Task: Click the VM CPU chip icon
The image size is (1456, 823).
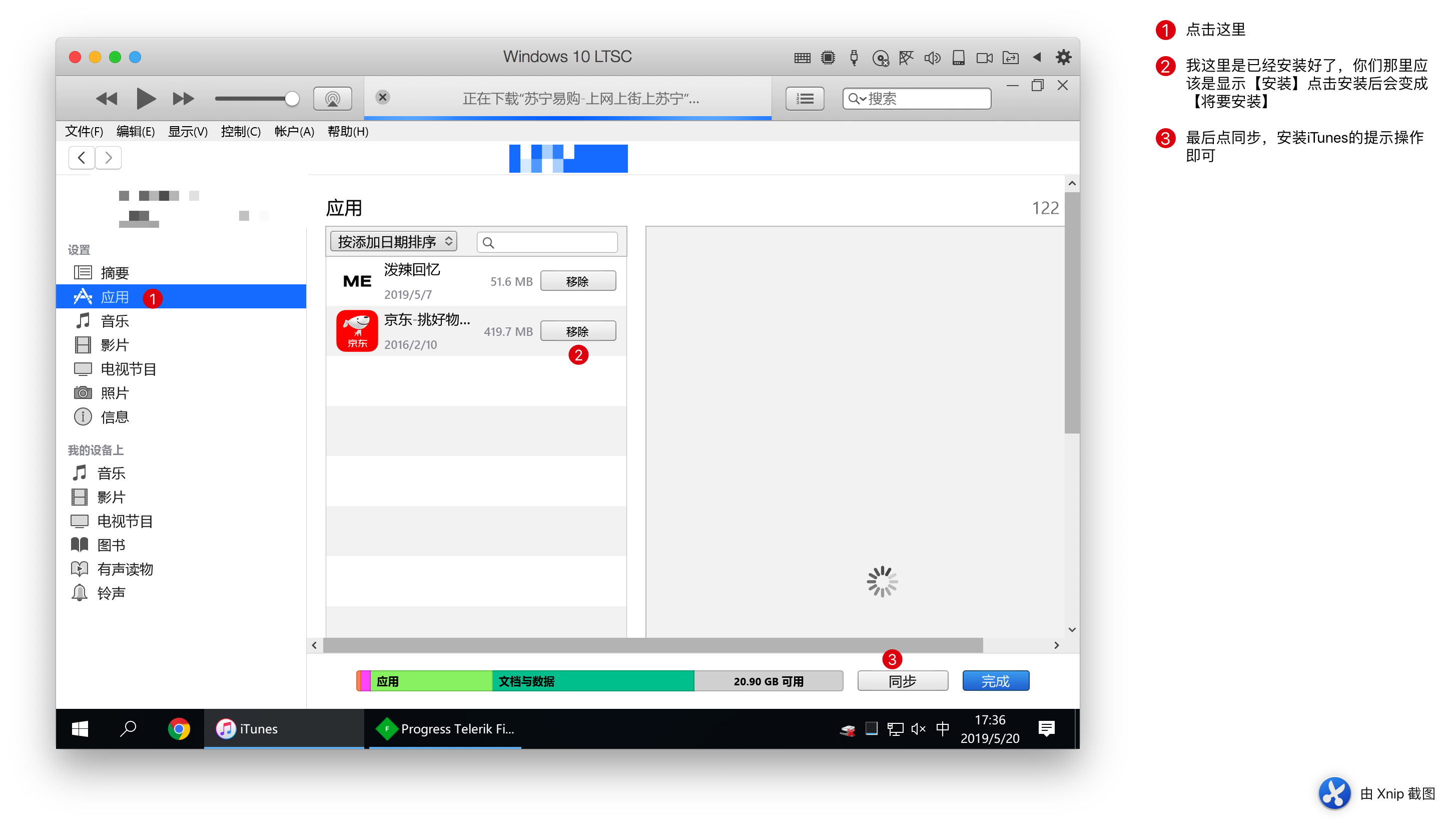Action: pyautogui.click(x=828, y=57)
